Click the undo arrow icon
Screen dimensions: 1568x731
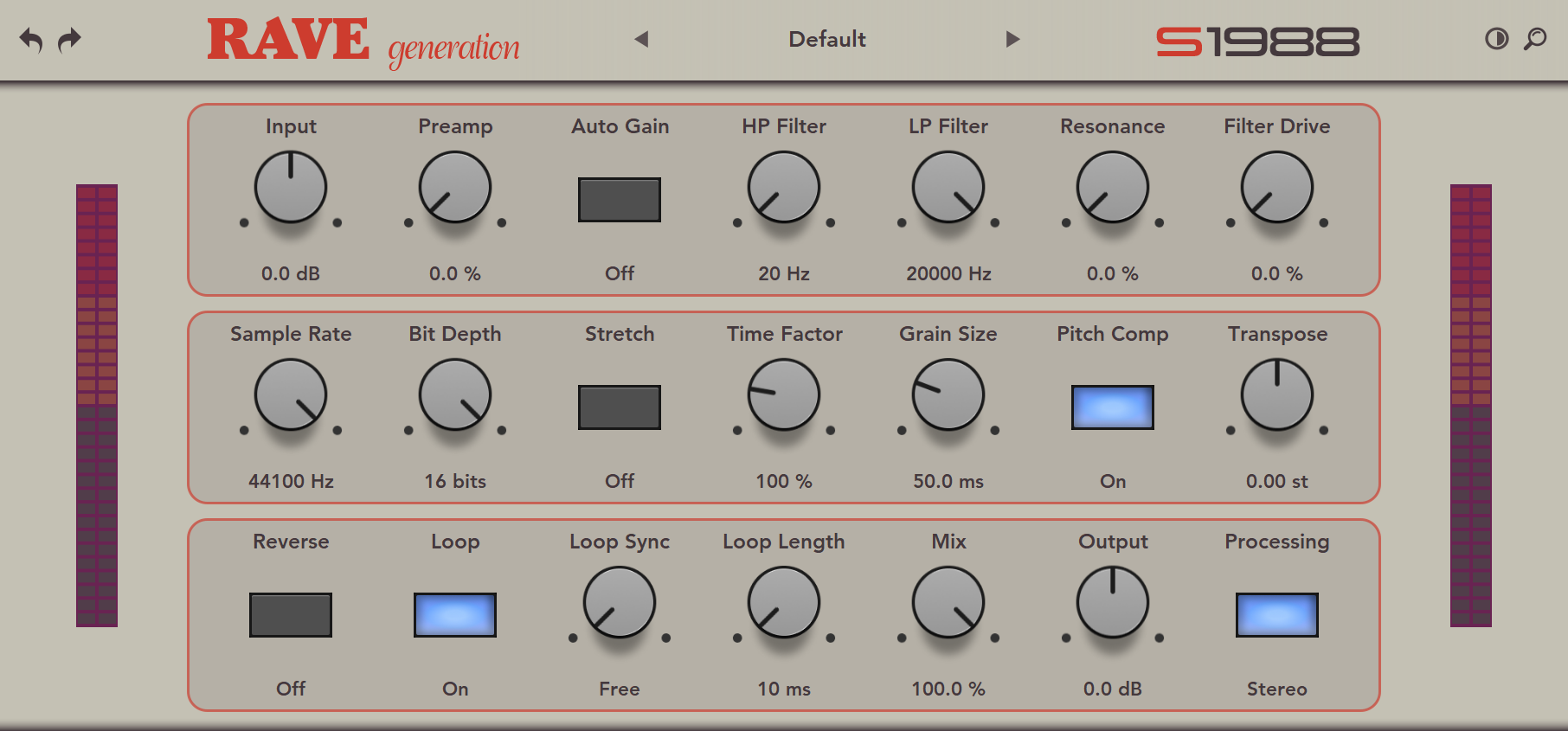(x=31, y=40)
